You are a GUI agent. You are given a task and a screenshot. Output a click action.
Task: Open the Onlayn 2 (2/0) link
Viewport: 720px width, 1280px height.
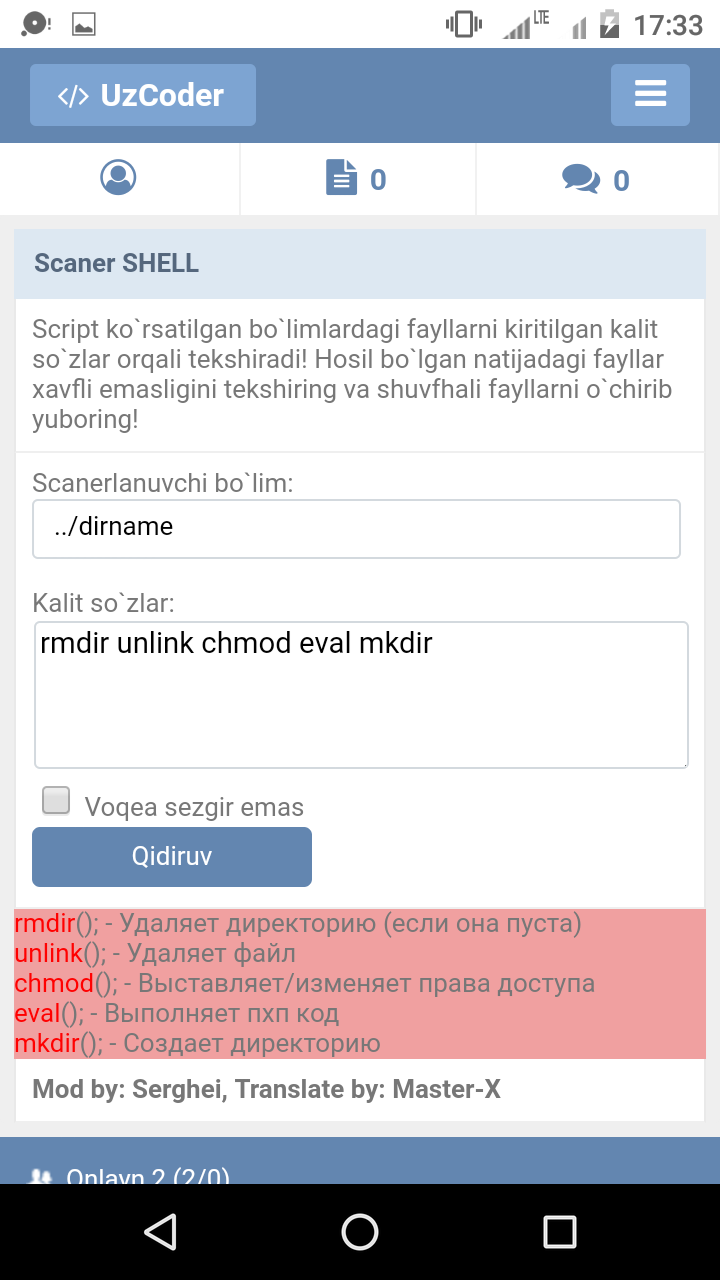(148, 1177)
